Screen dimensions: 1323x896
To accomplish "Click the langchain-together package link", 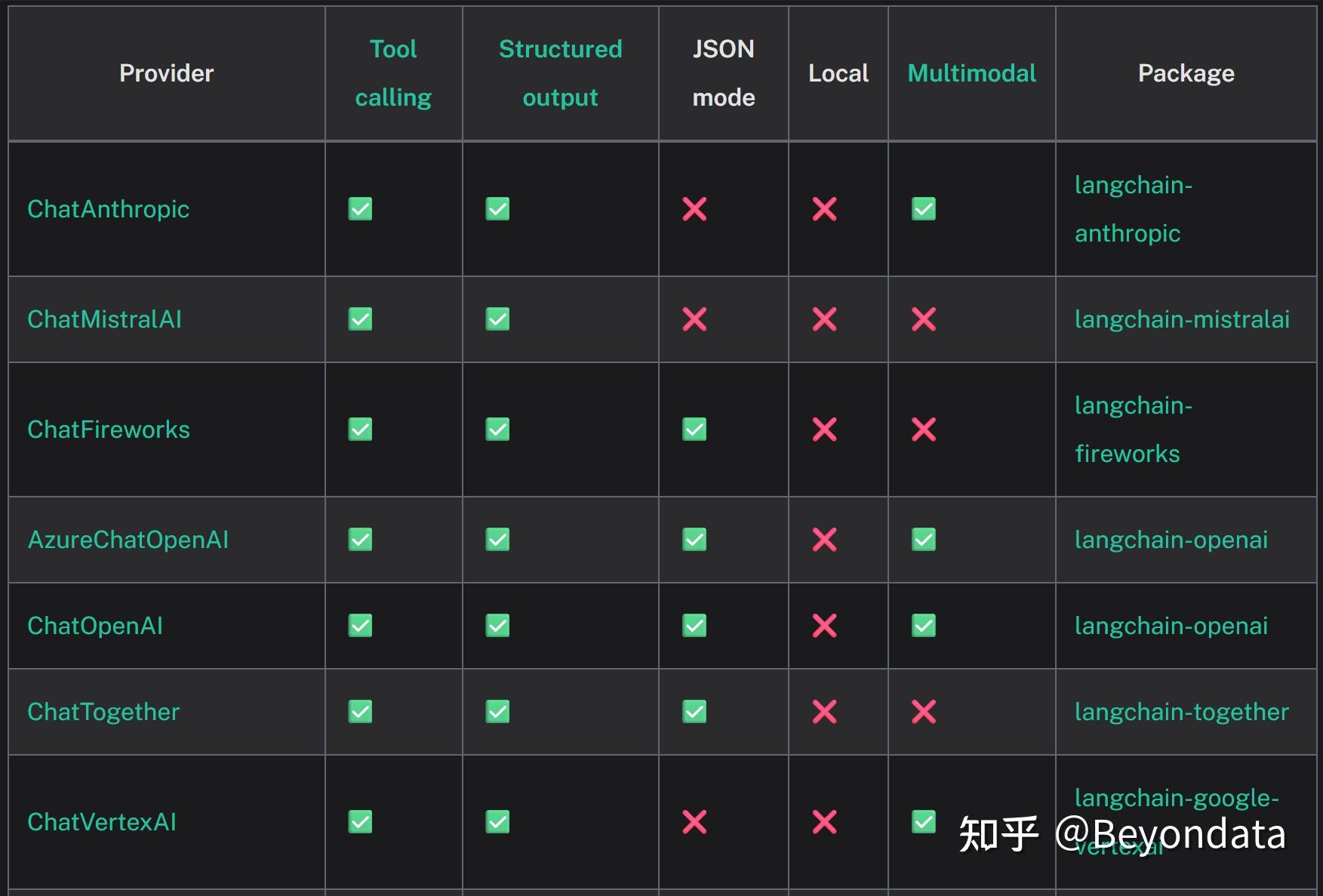I will coord(1181,712).
